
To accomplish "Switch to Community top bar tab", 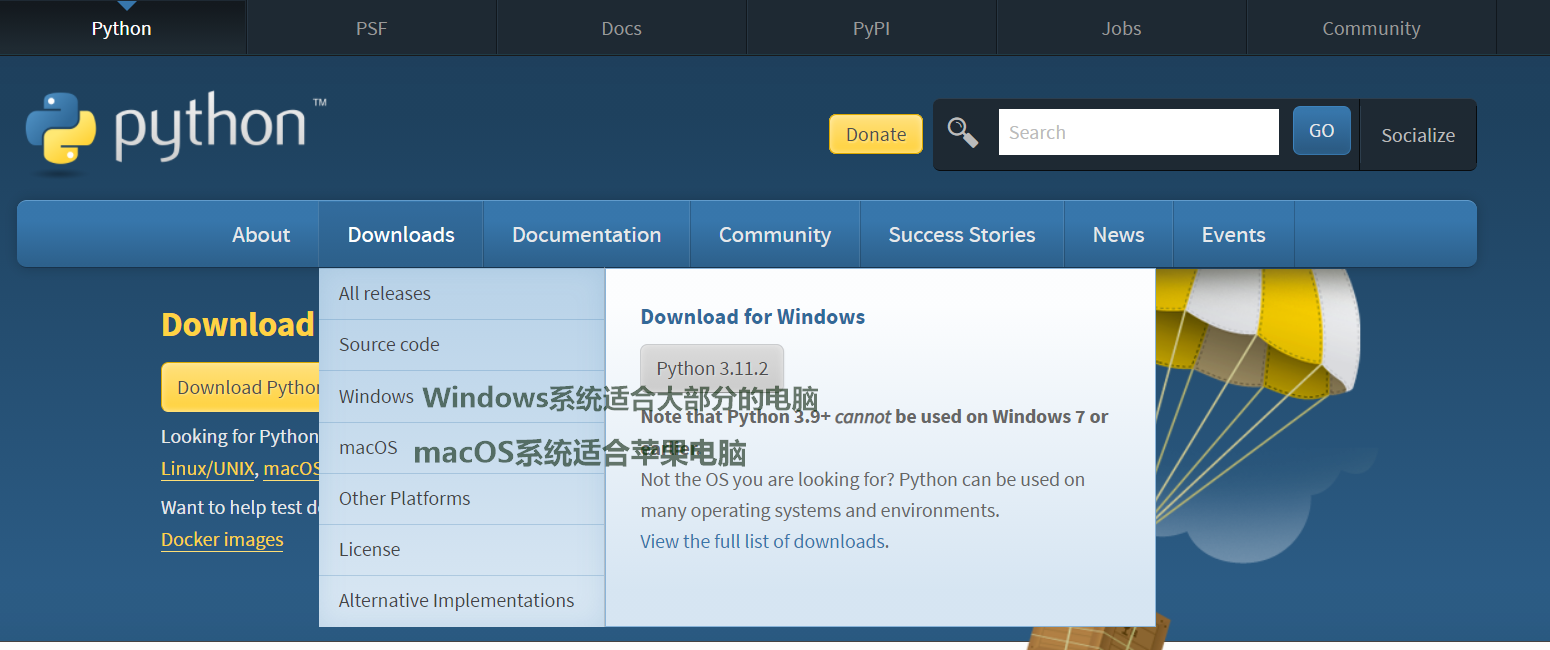I will click(x=1371, y=28).
